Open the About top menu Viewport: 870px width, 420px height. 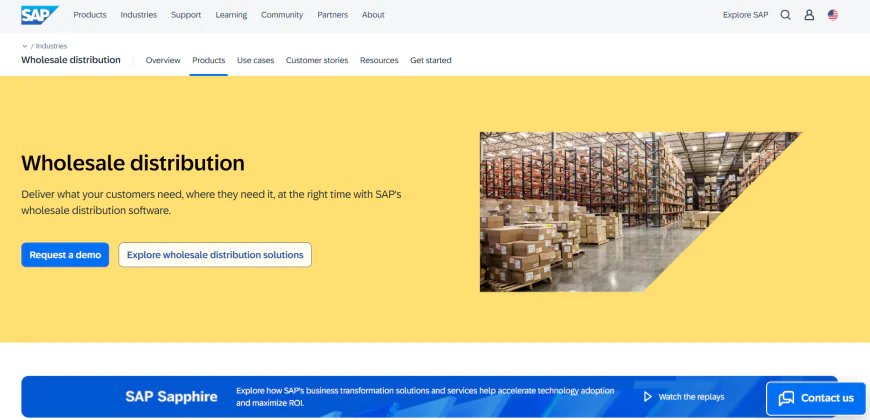(373, 15)
